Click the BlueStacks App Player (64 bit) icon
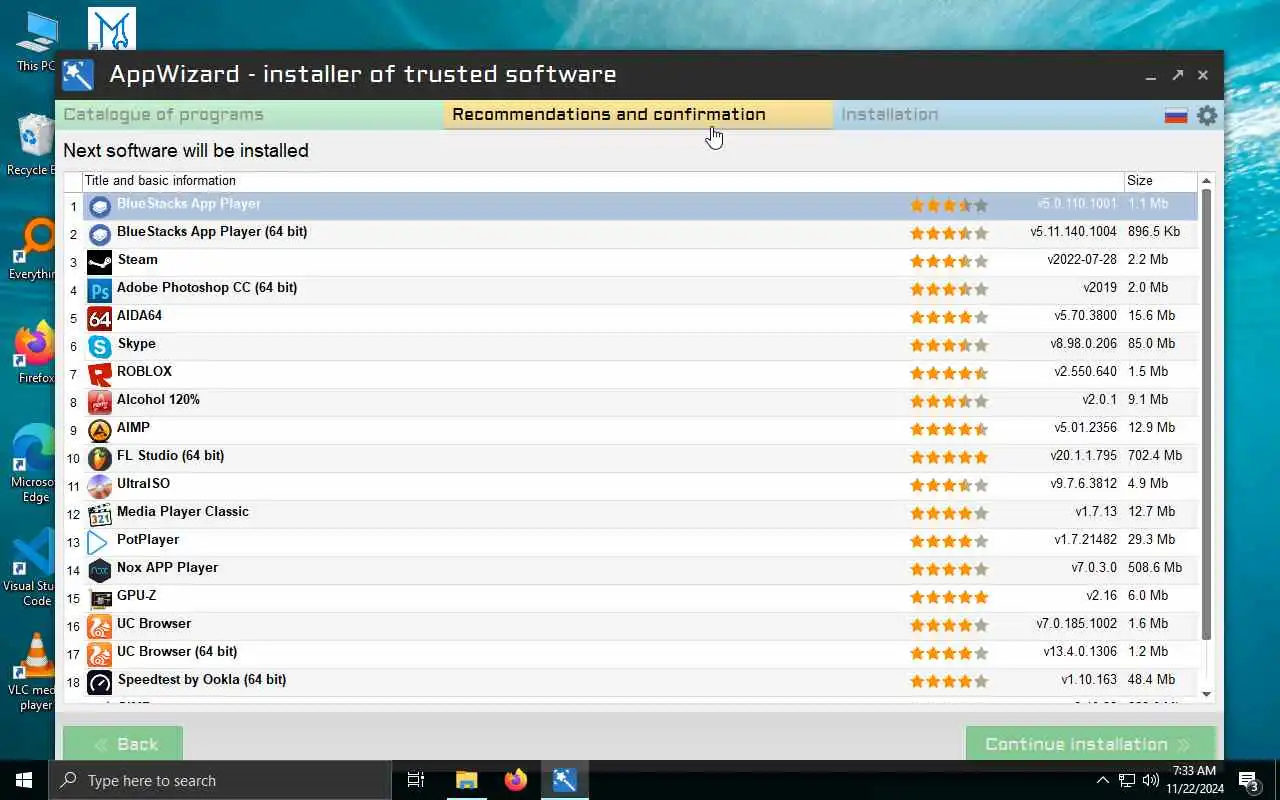Screen dimensions: 1280x800 99,235
